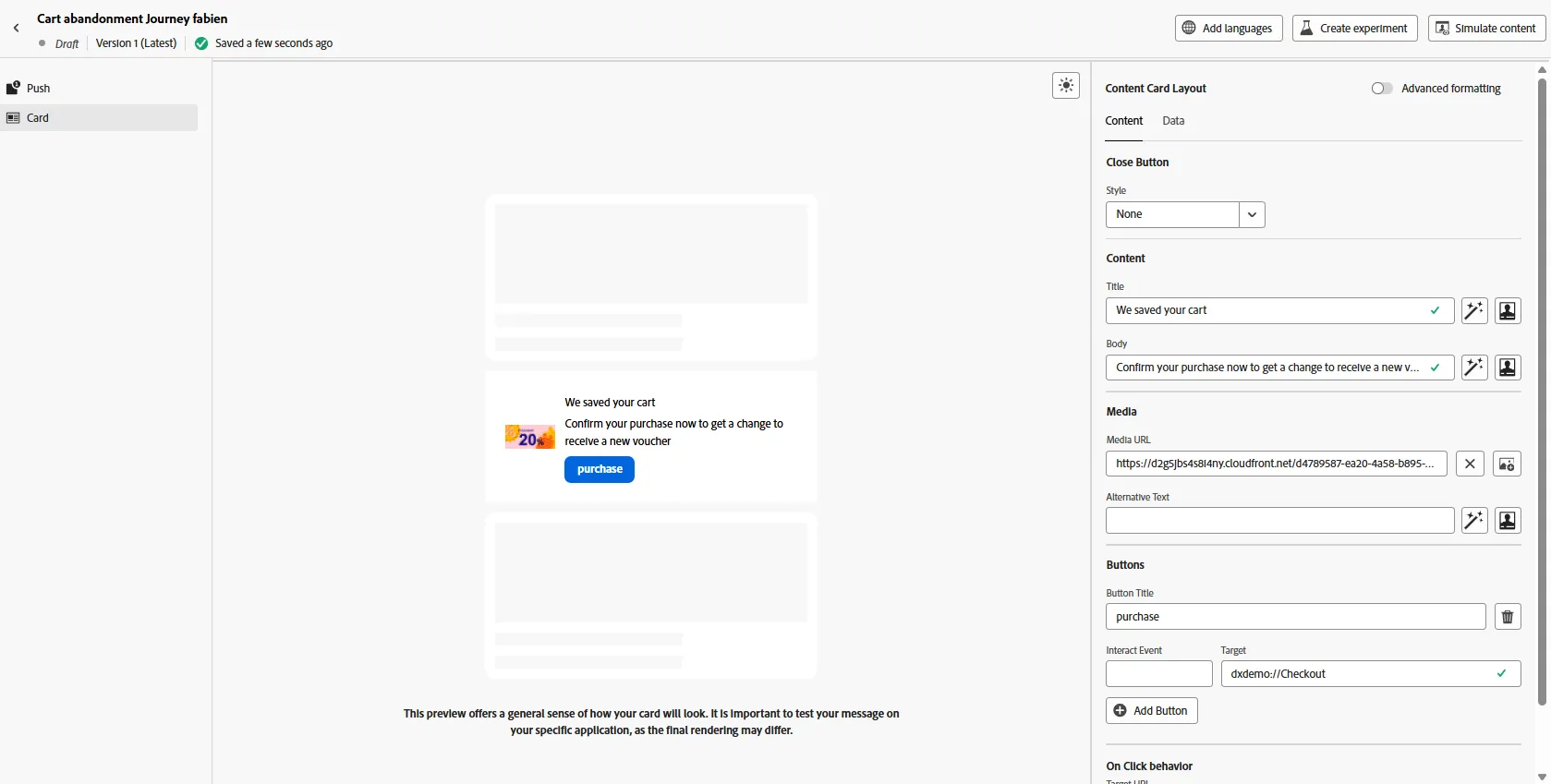Viewport: 1551px width, 784px height.
Task: Click the 'We saved your cart' preview title
Action: click(610, 403)
